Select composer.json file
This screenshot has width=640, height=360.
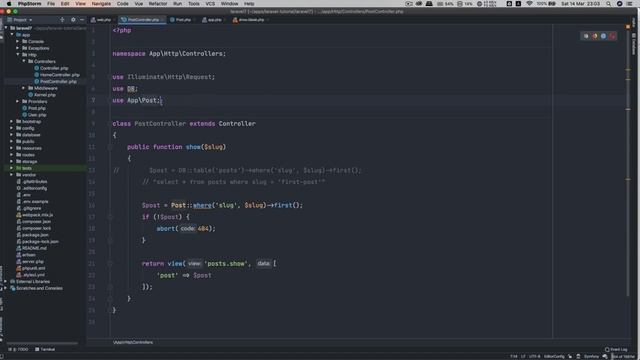pyautogui.click(x=33, y=222)
